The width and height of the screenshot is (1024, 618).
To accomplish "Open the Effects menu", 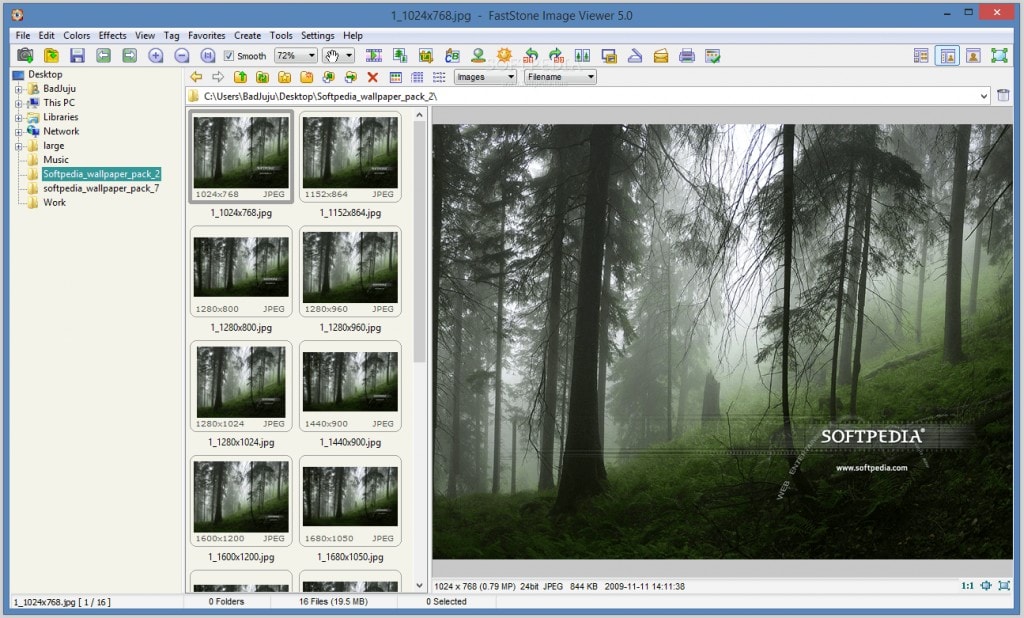I will click(x=113, y=35).
